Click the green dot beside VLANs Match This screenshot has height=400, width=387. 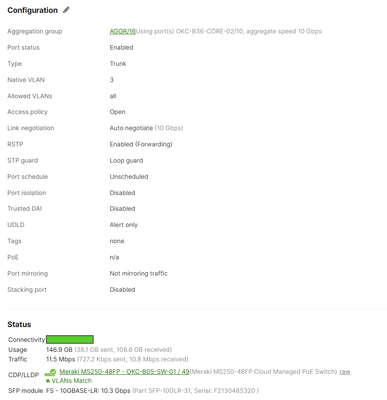[x=48, y=381]
